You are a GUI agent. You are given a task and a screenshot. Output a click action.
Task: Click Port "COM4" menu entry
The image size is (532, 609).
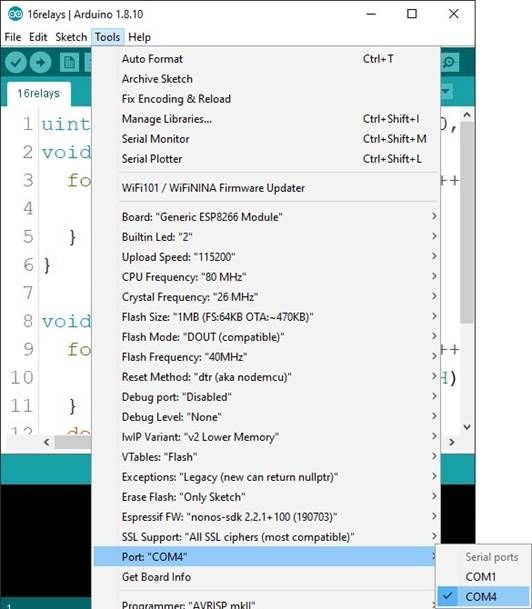pyautogui.click(x=266, y=557)
